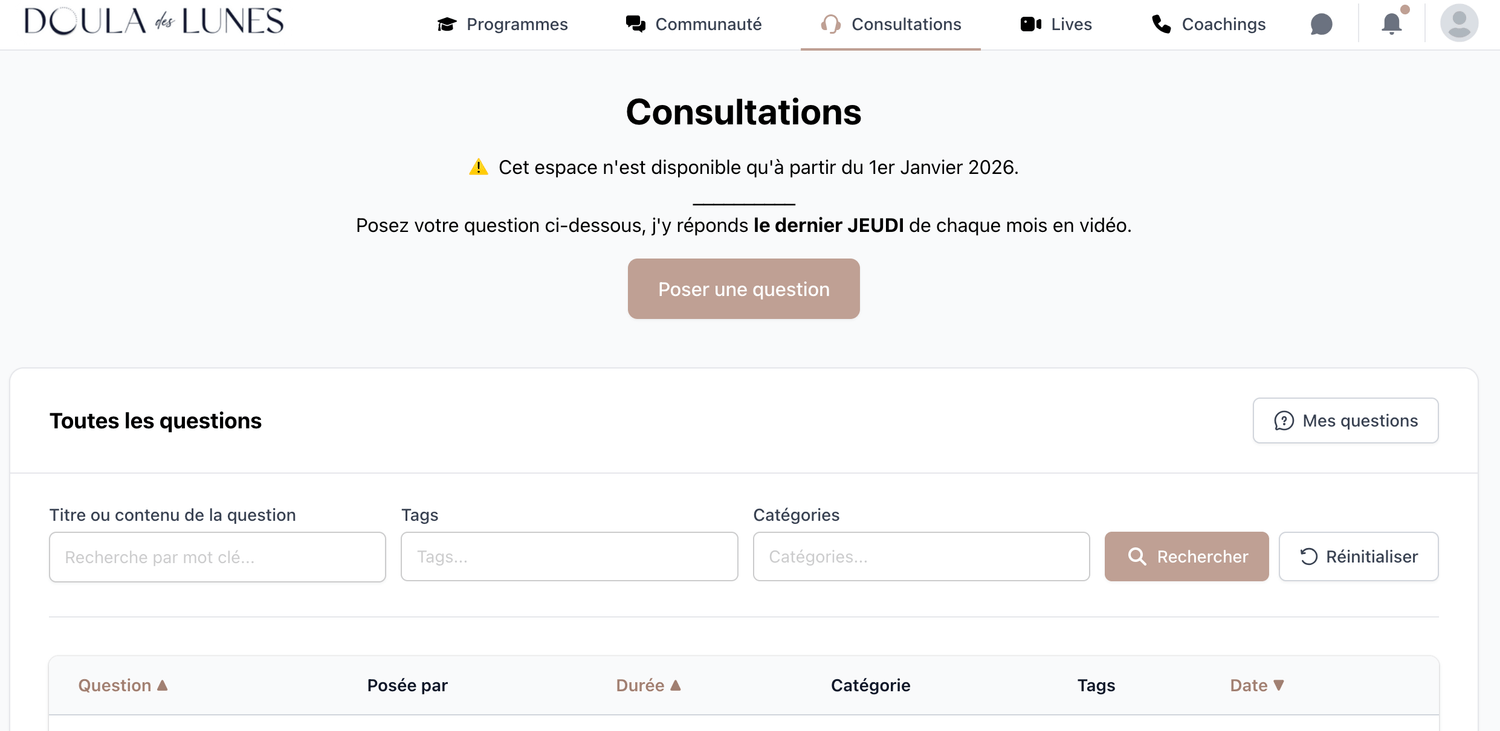
Task: Click the video camera Lives icon
Action: [1031, 24]
